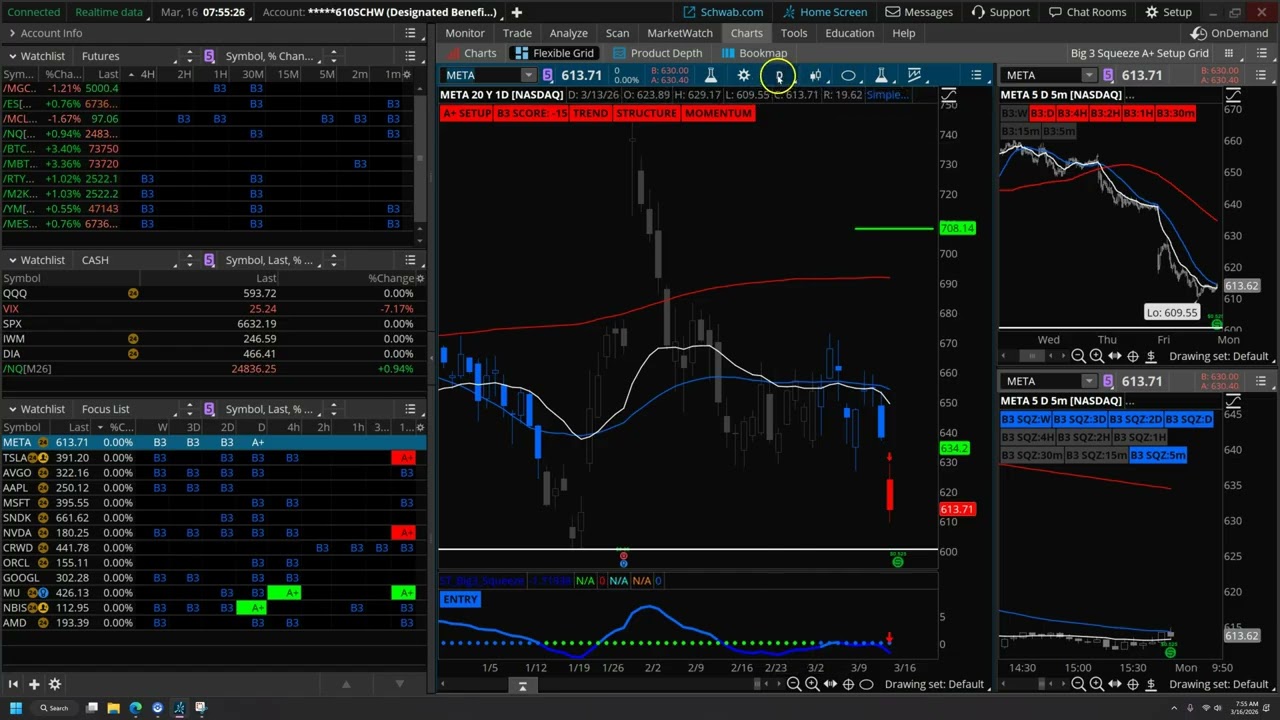Click the add gadget plus icon in sidebar footer
This screenshot has width=1280, height=720.
[33, 684]
